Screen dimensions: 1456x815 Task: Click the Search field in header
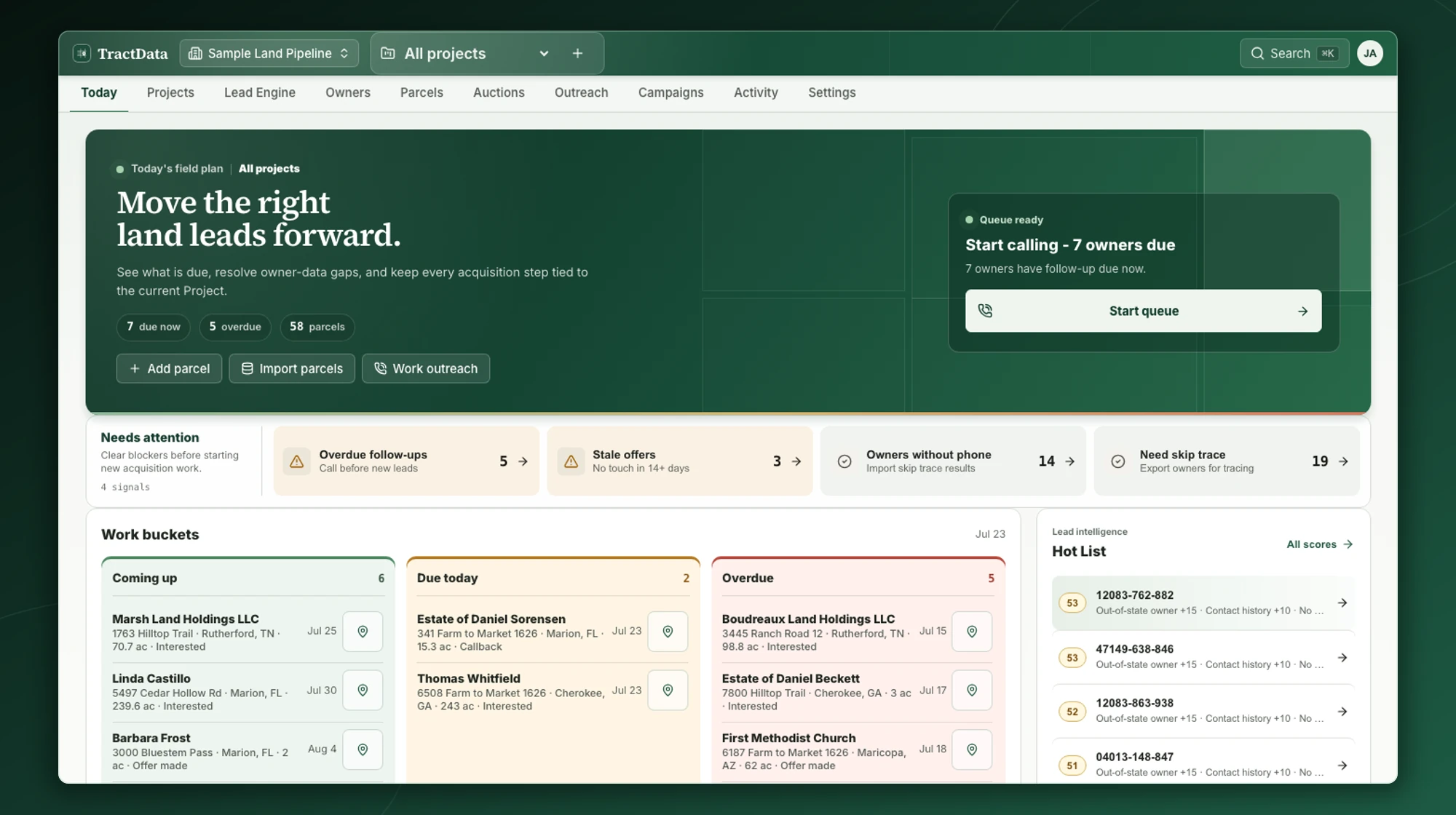coord(1294,53)
